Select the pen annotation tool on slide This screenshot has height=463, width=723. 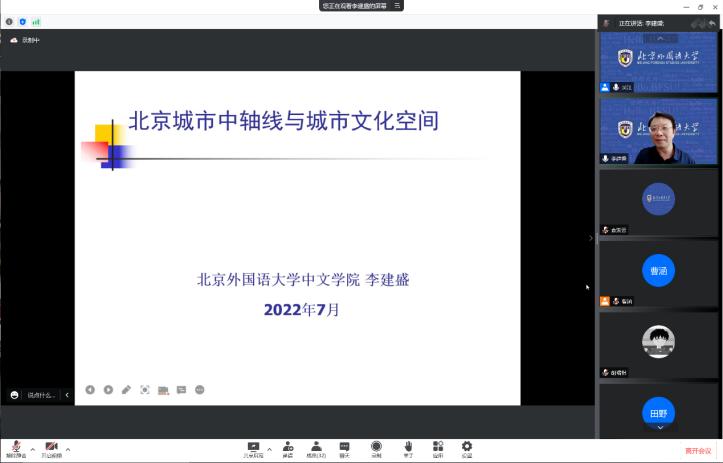[x=126, y=389]
